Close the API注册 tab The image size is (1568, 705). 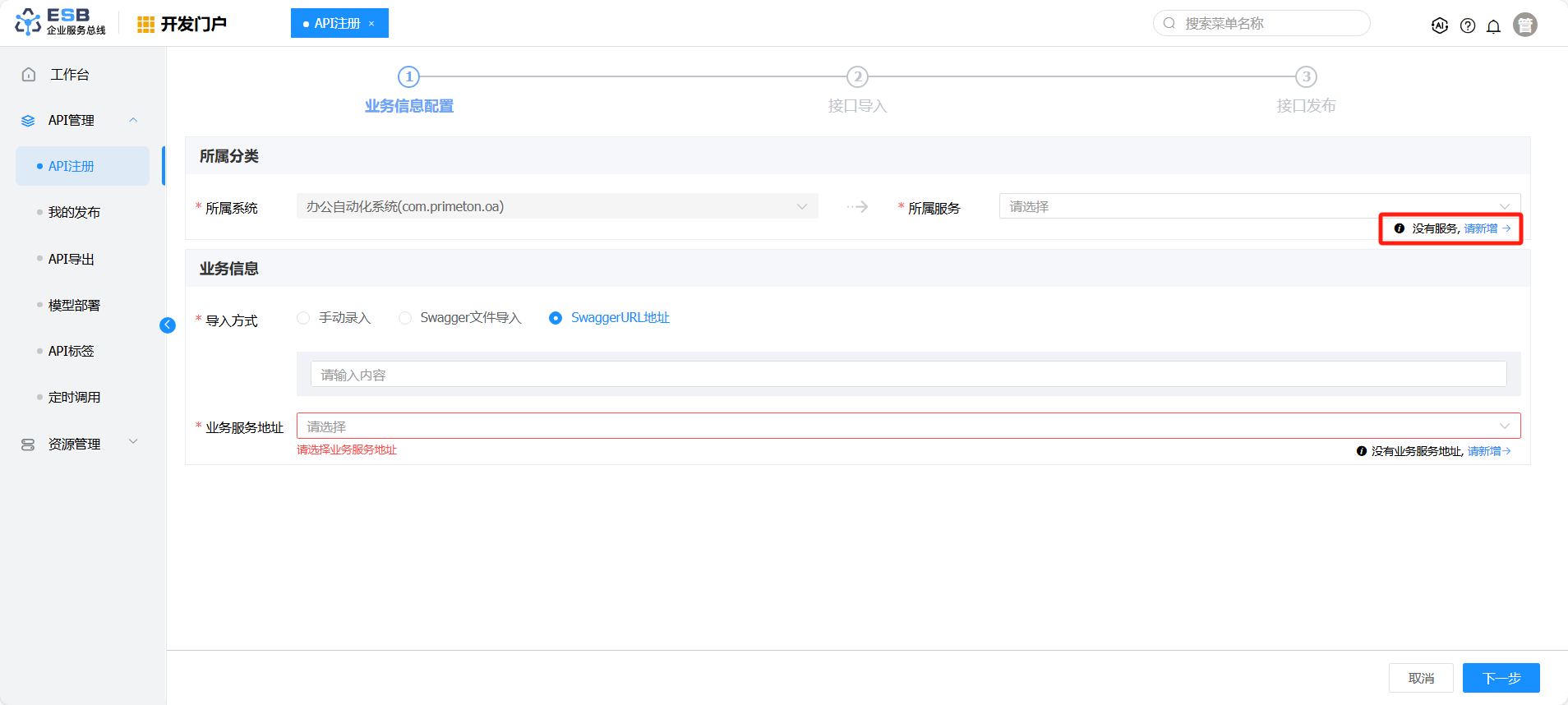pos(371,24)
